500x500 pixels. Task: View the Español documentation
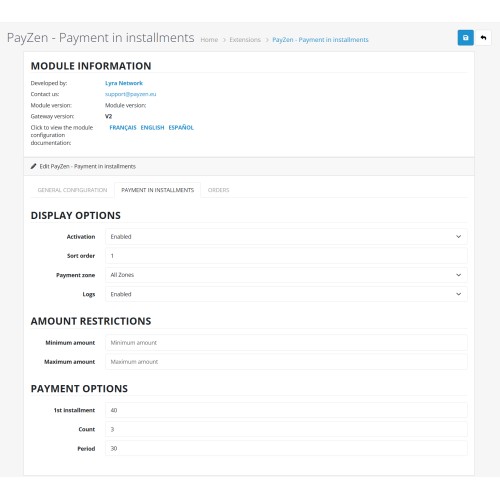click(181, 127)
